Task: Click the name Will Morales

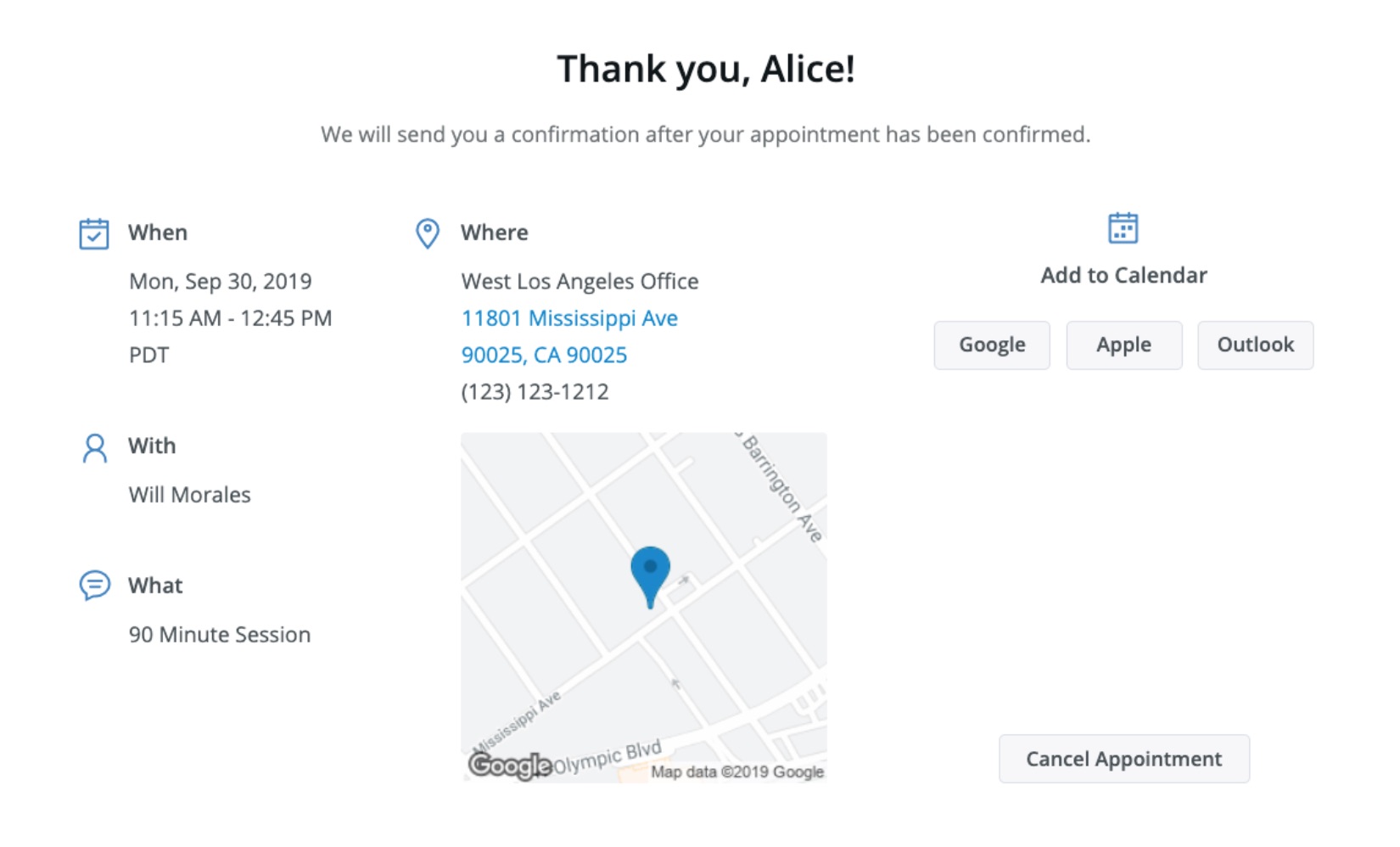Action: point(189,494)
